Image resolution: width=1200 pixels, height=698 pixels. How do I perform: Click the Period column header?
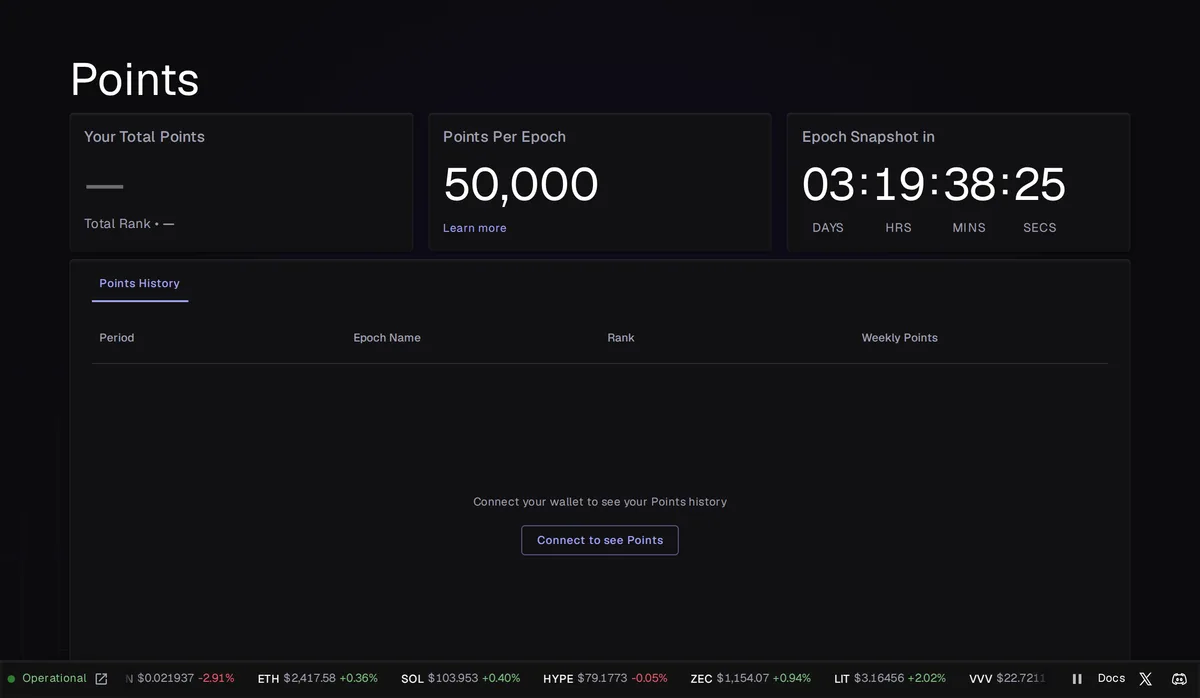tap(117, 338)
